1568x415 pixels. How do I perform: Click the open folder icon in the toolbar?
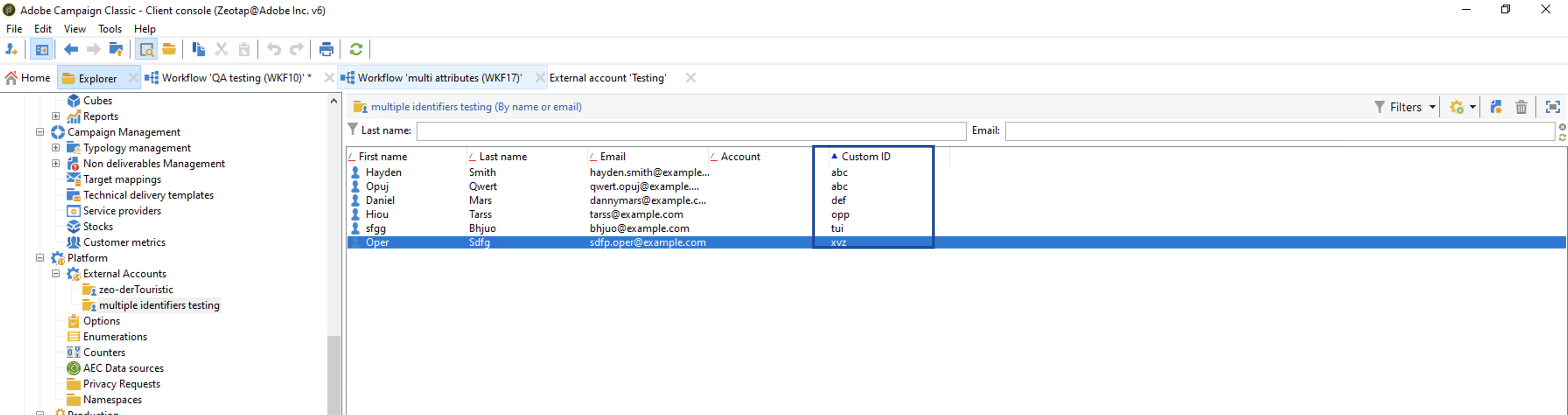tap(169, 49)
